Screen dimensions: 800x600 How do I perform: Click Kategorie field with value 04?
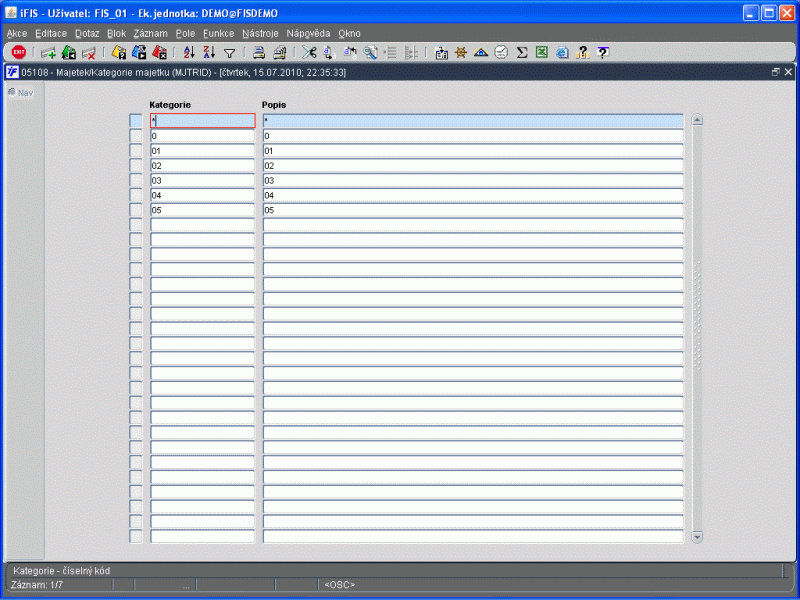tap(203, 195)
